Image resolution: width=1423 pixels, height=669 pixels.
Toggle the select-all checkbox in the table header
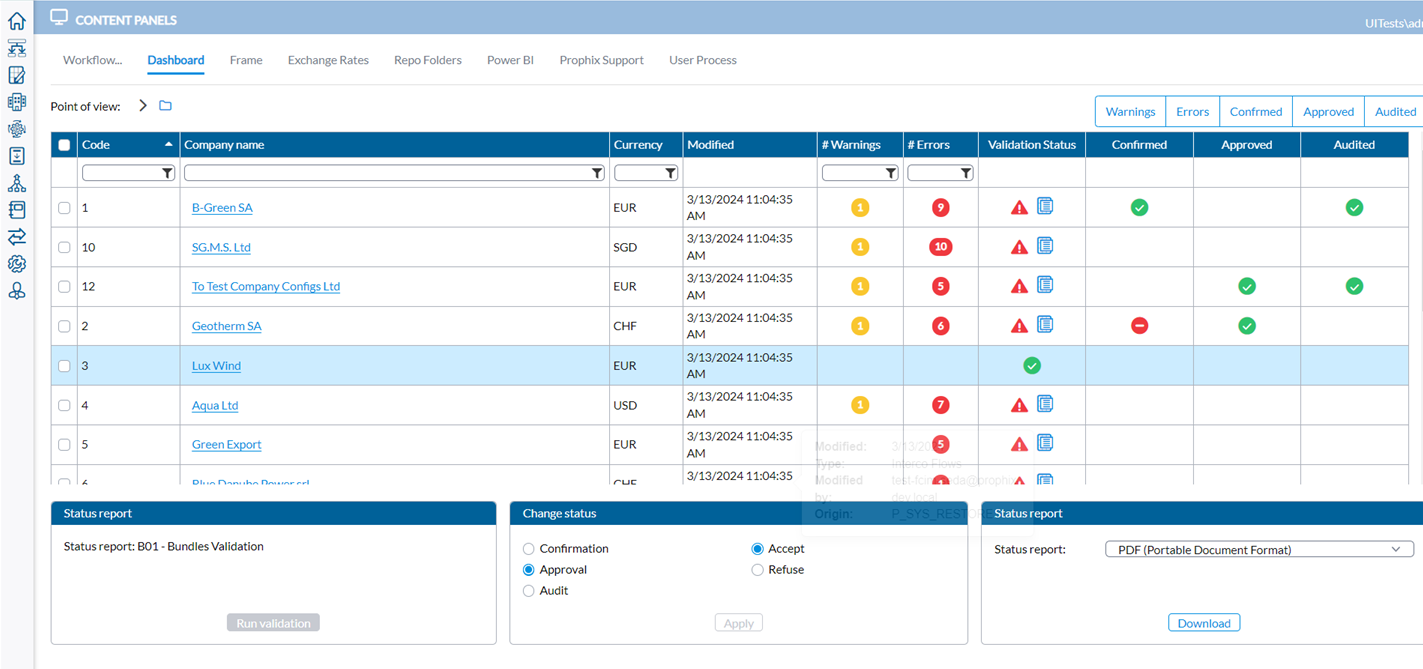[x=64, y=145]
